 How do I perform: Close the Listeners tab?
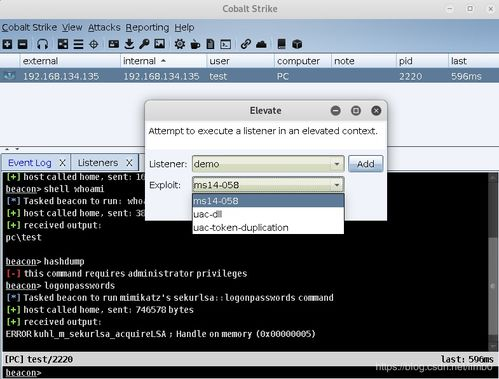pos(129,163)
